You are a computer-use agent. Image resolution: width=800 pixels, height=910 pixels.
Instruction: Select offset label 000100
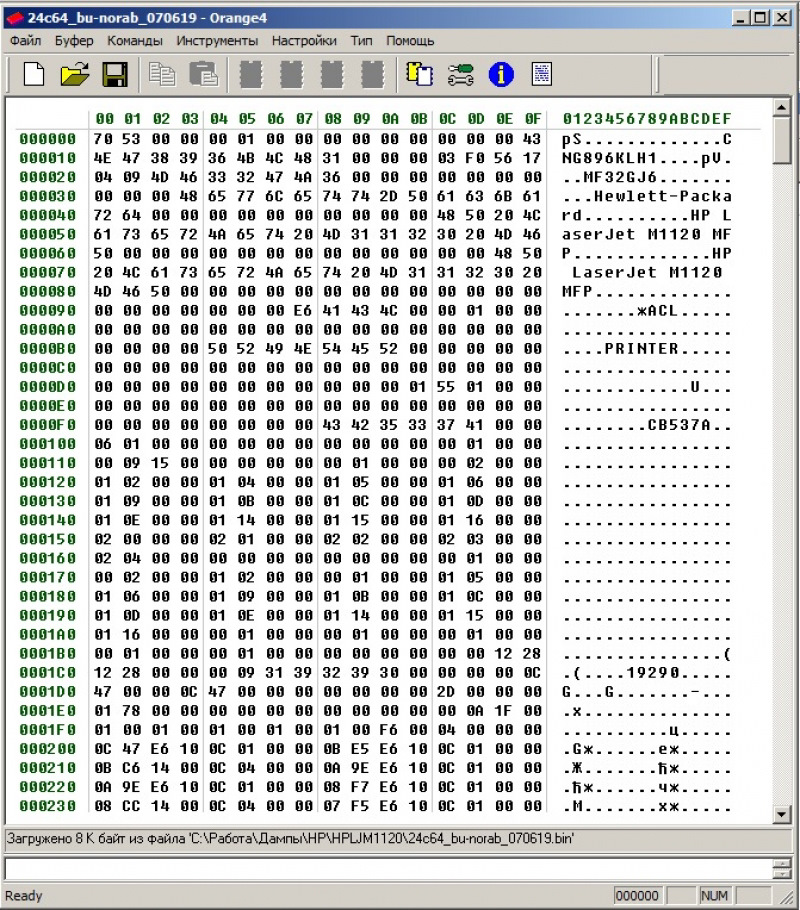coord(48,444)
